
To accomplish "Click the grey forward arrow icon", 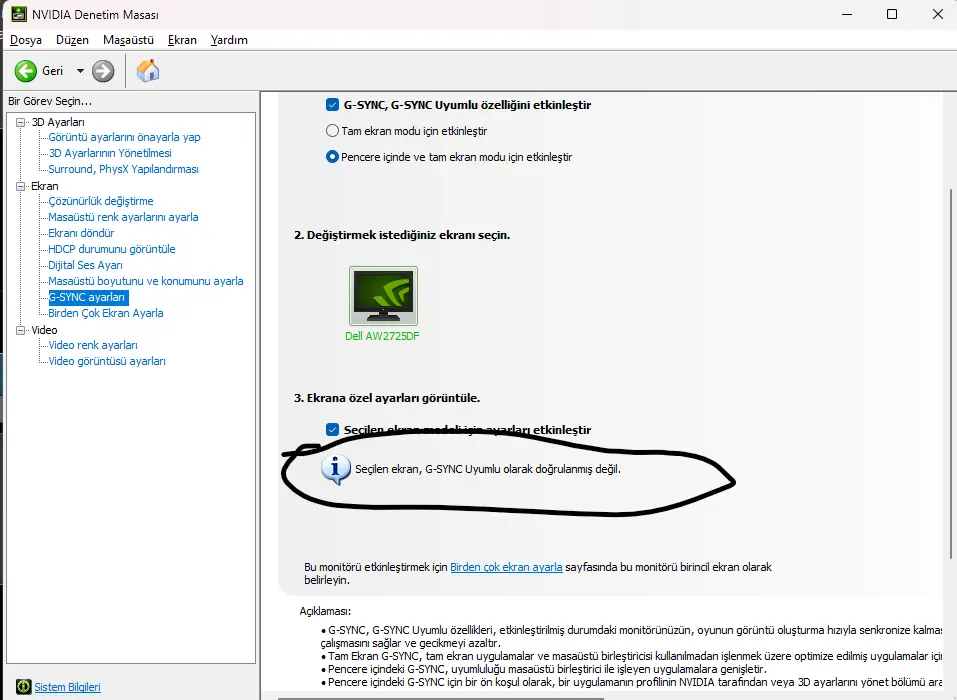I will (x=103, y=71).
